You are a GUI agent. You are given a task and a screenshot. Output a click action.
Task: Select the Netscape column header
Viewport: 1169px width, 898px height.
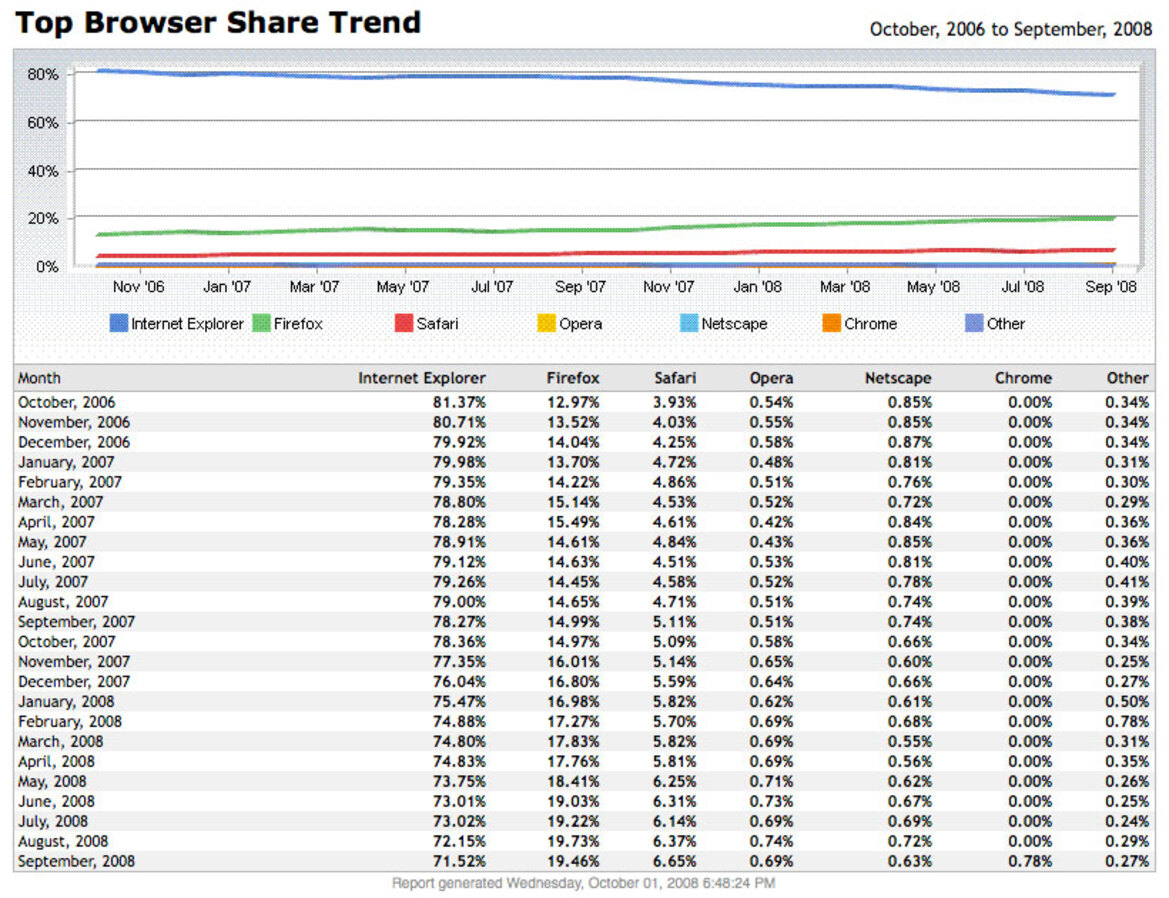click(x=898, y=378)
